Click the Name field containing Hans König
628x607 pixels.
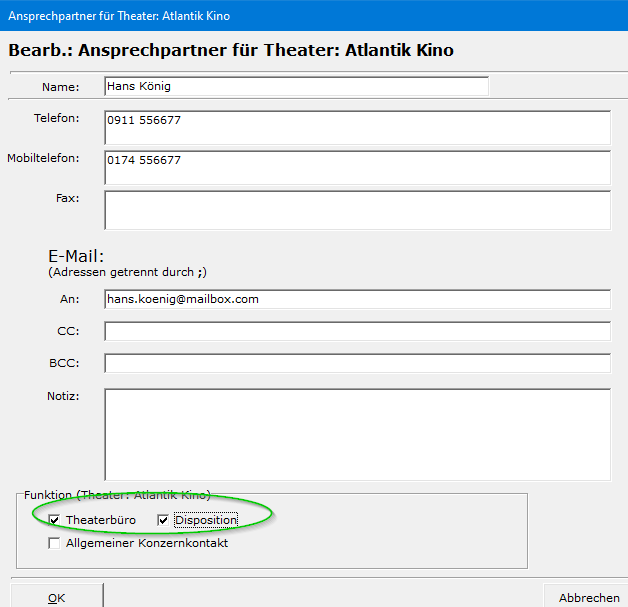(x=296, y=87)
